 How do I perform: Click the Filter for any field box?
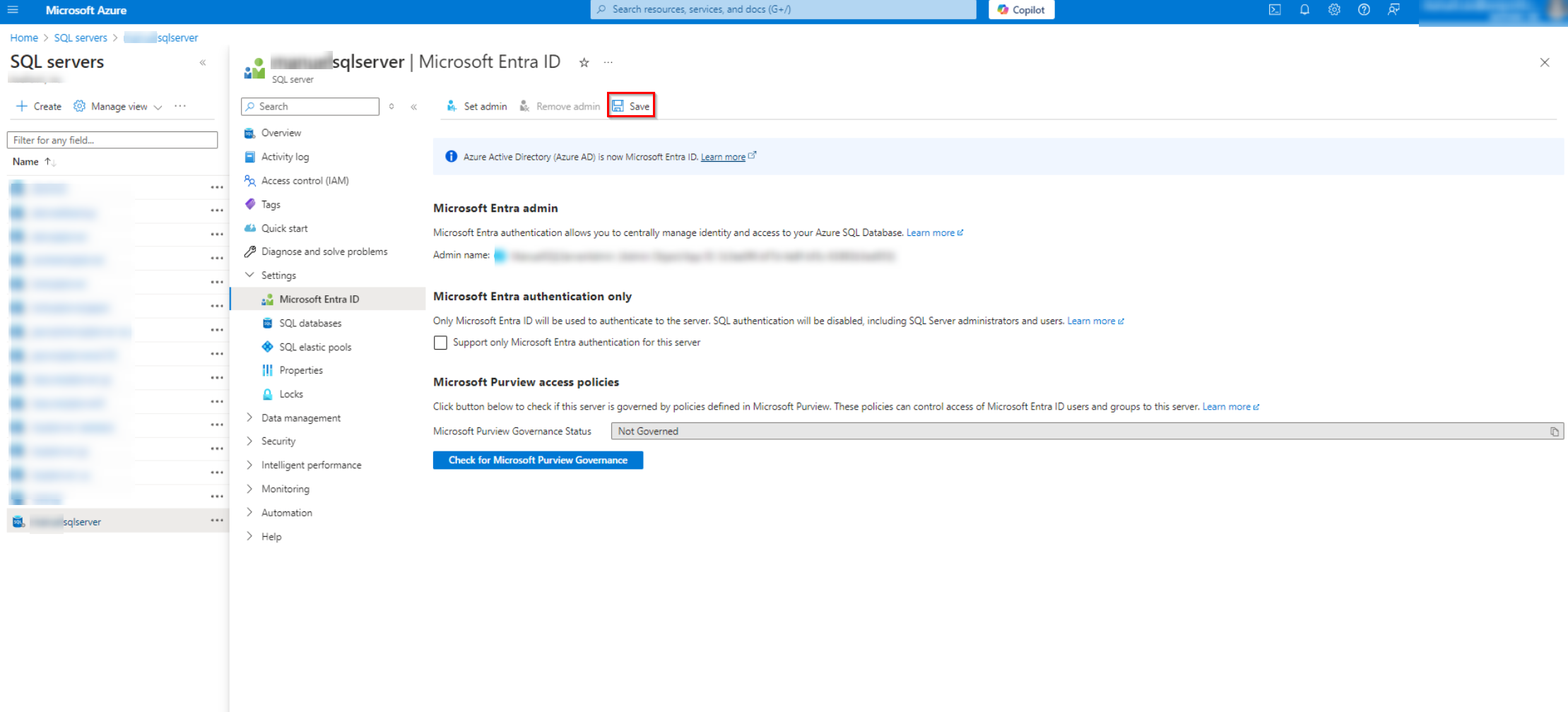tap(112, 140)
